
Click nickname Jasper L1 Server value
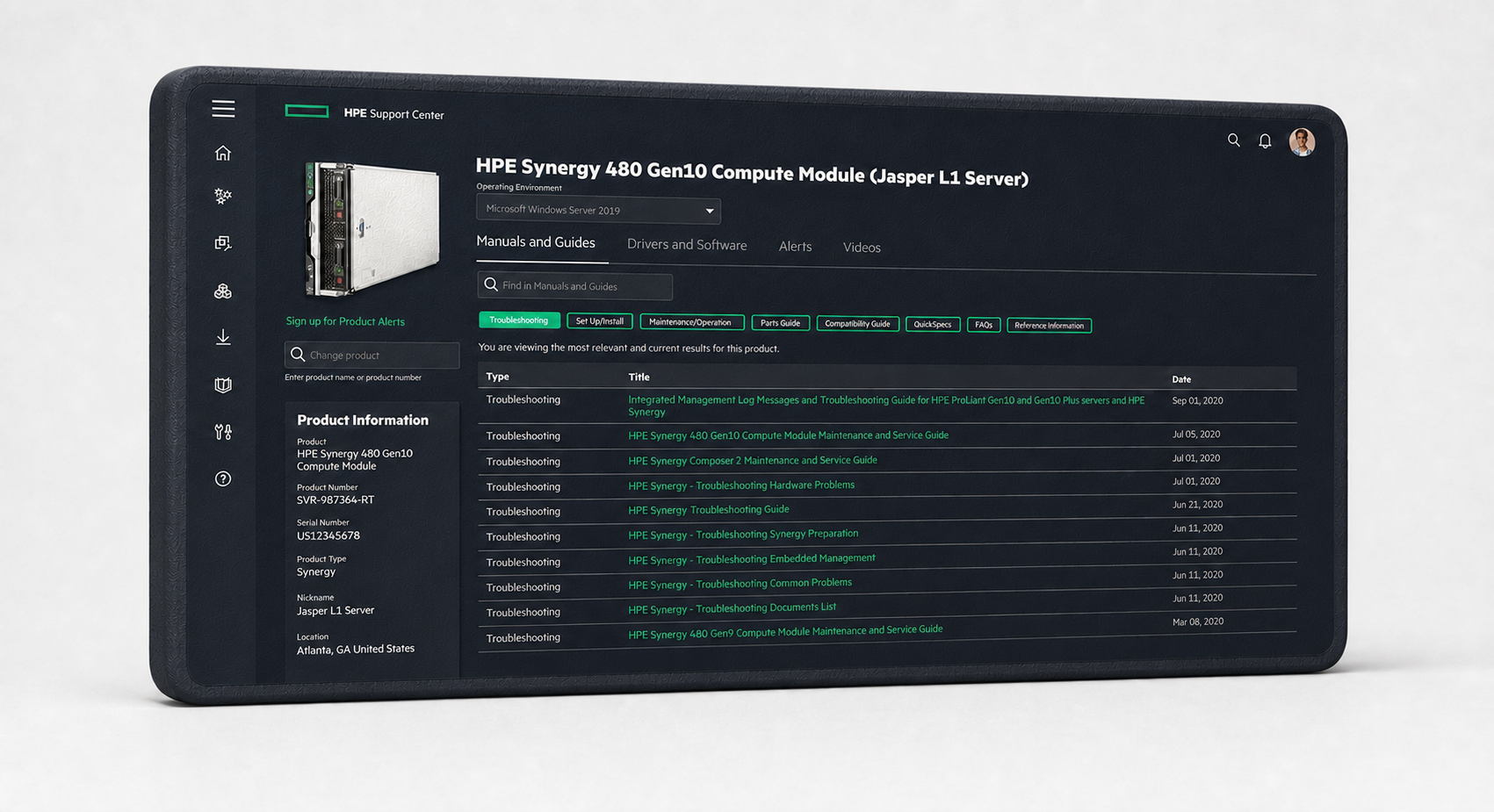(336, 610)
